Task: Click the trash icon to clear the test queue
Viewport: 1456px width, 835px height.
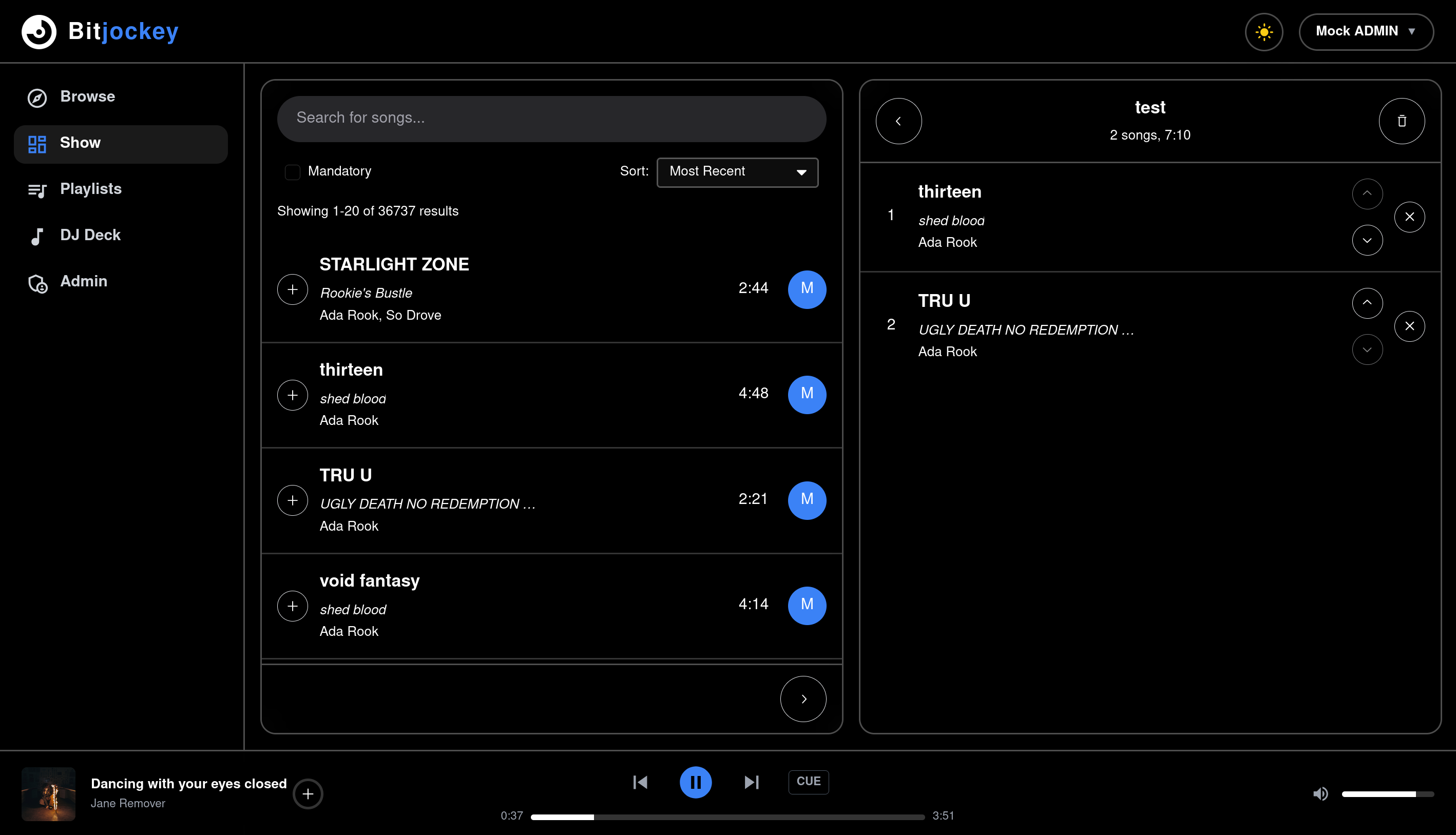Action: (x=1402, y=121)
